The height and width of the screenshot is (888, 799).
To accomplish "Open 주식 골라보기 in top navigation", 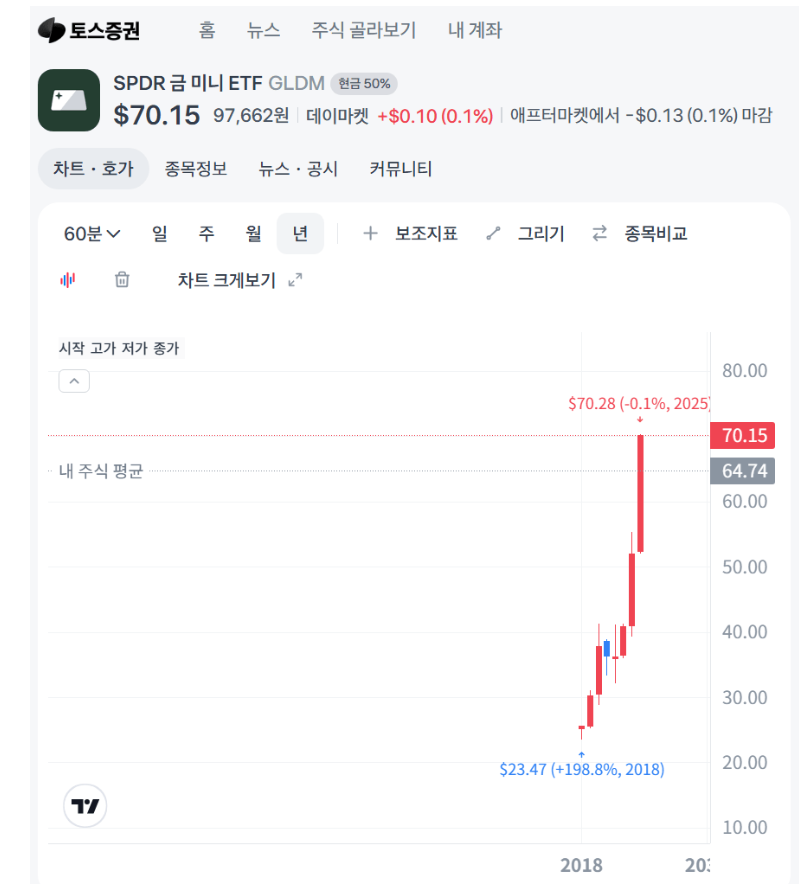I will (x=364, y=30).
